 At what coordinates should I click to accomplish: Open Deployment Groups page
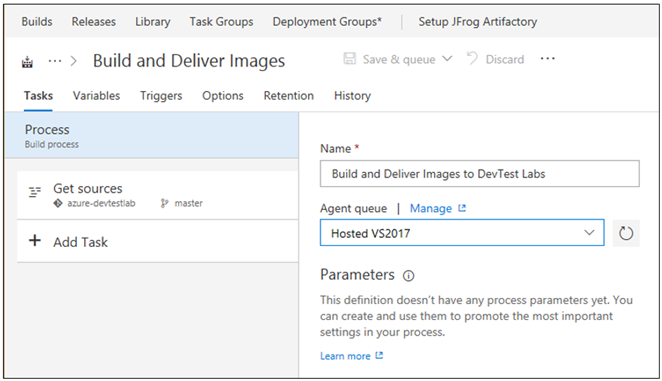[327, 22]
